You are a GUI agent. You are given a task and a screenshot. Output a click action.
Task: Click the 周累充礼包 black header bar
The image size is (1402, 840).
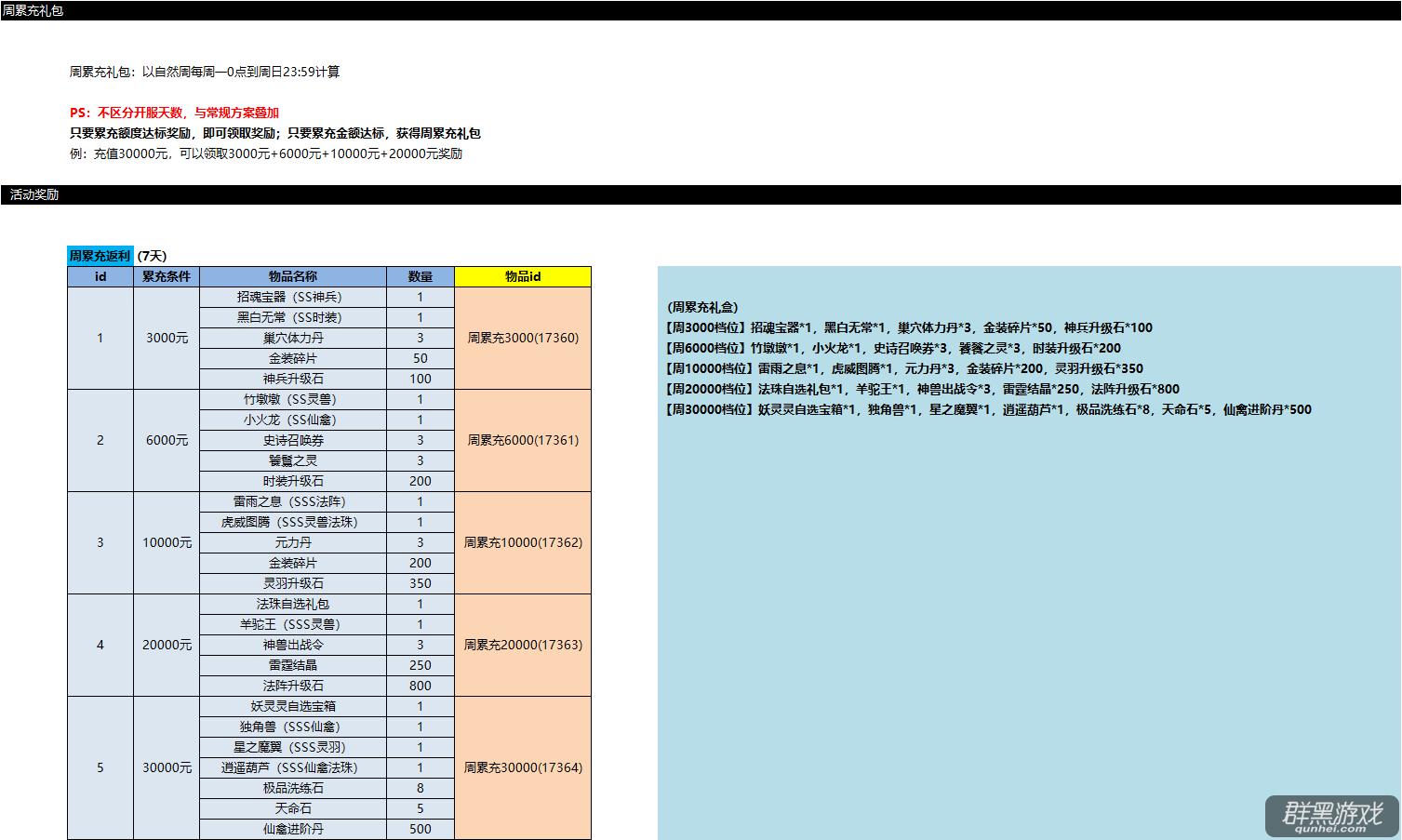coord(701,11)
